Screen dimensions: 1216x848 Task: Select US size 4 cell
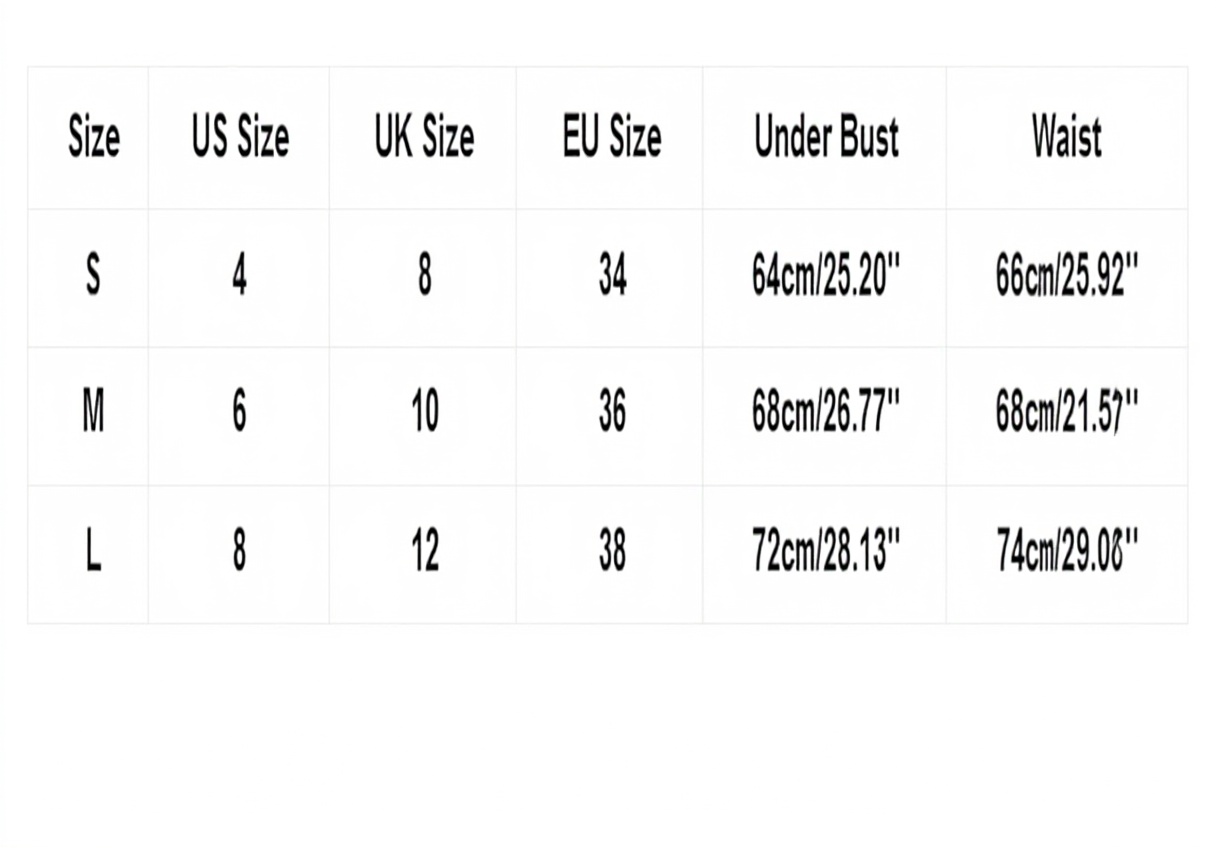(240, 275)
